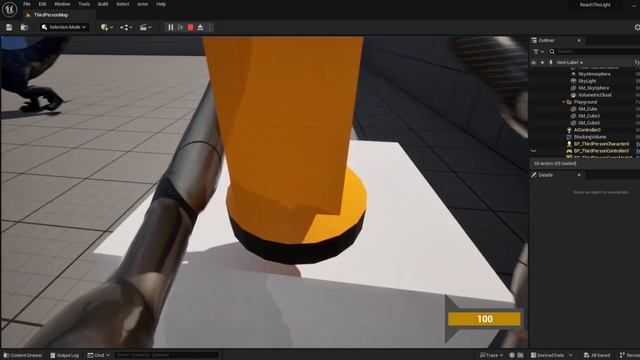Select SM_Cube in the Outliner

pos(587,109)
